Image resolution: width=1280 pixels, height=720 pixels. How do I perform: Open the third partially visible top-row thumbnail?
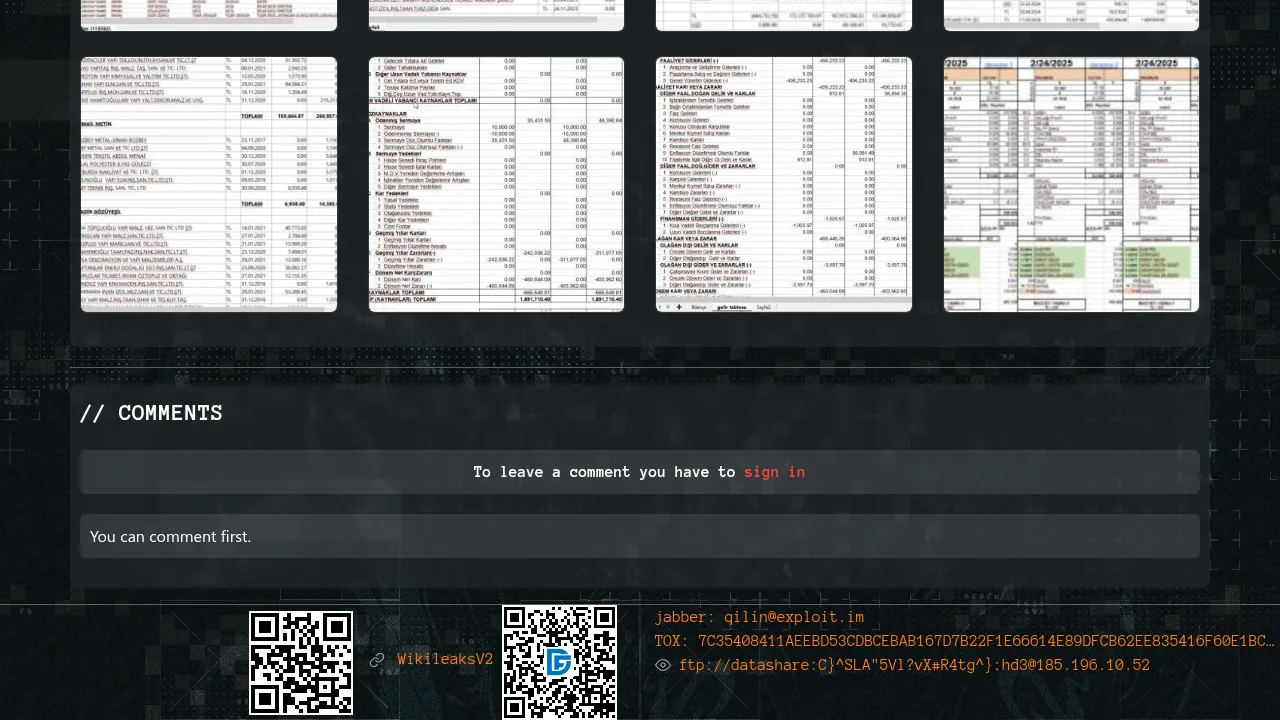784,15
